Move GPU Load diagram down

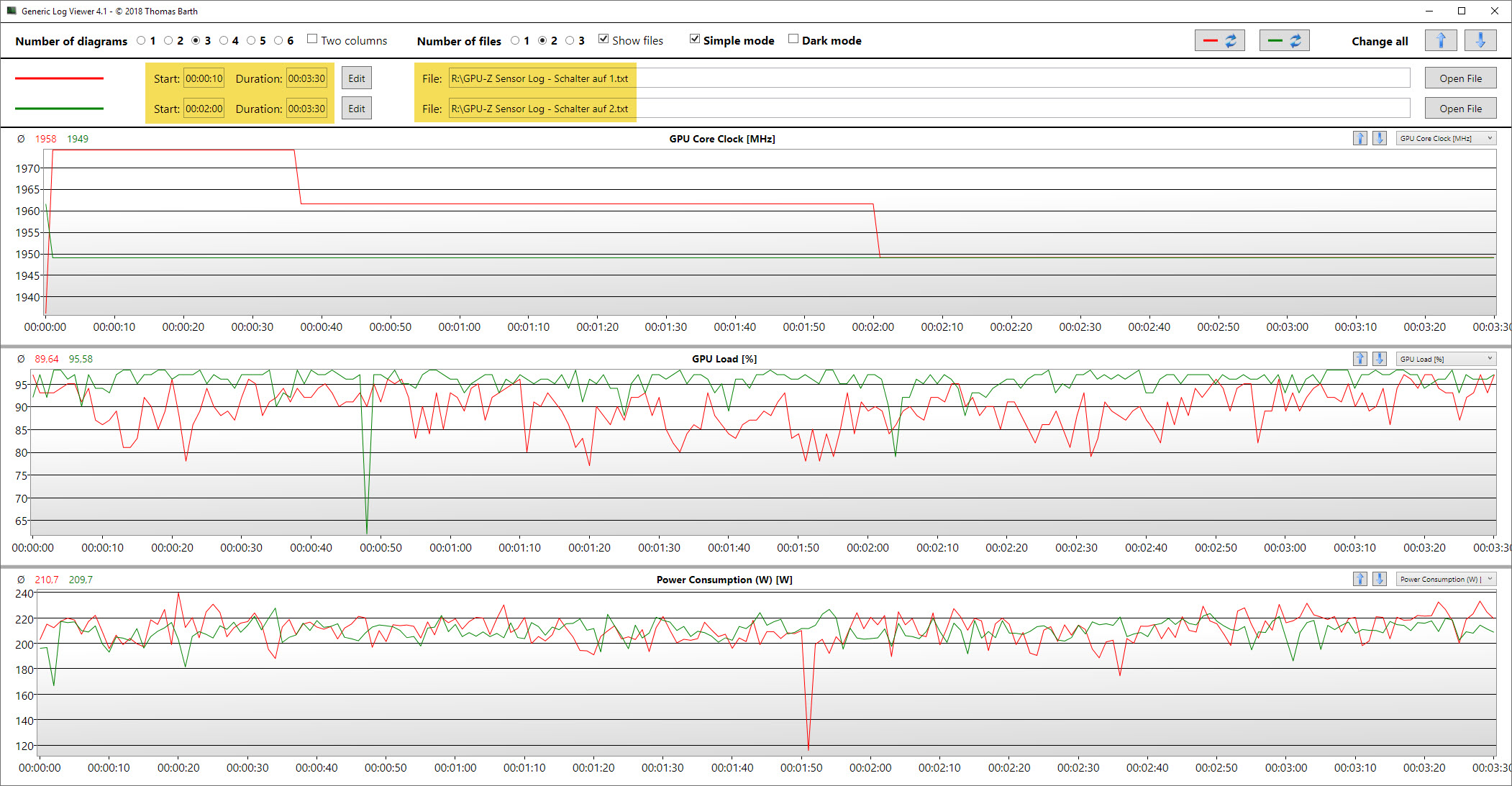point(1379,359)
